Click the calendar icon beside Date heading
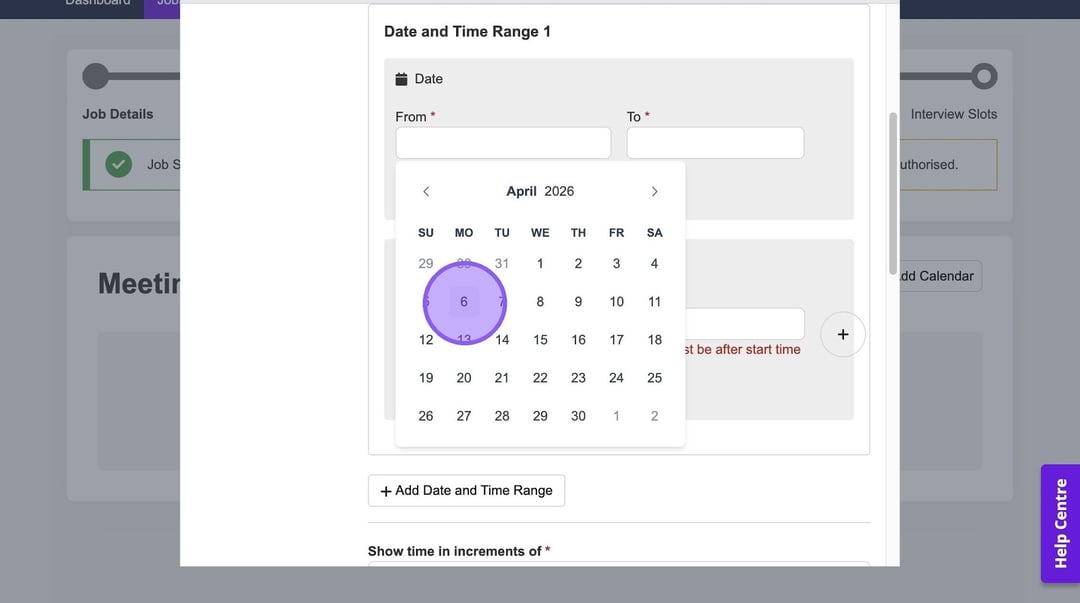This screenshot has width=1080, height=603. [x=402, y=79]
